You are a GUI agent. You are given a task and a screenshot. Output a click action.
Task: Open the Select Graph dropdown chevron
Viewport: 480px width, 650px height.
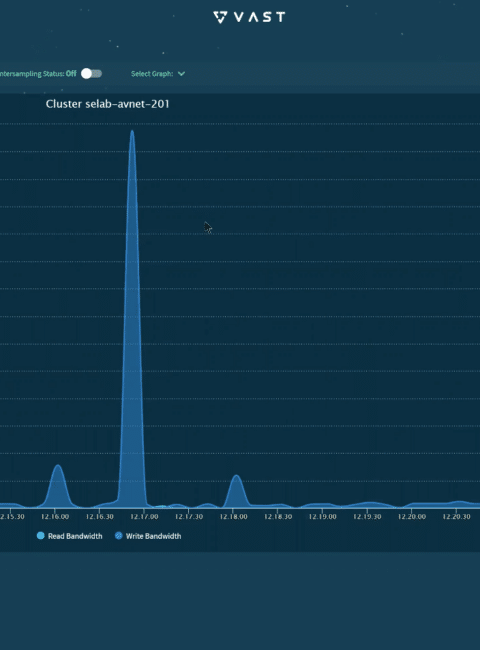(181, 74)
